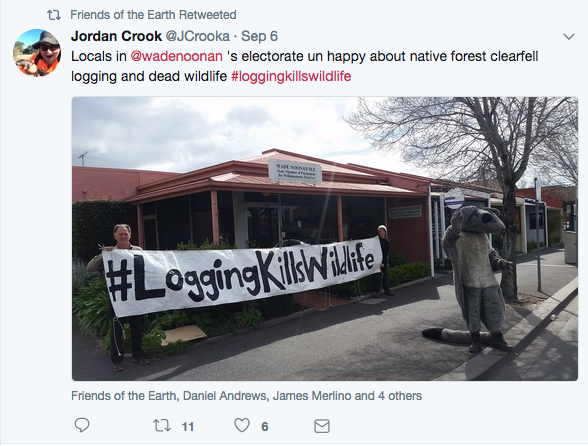The height and width of the screenshot is (446, 588).
Task: Open the #loggingkillswildlife hashtag link
Action: (x=291, y=76)
